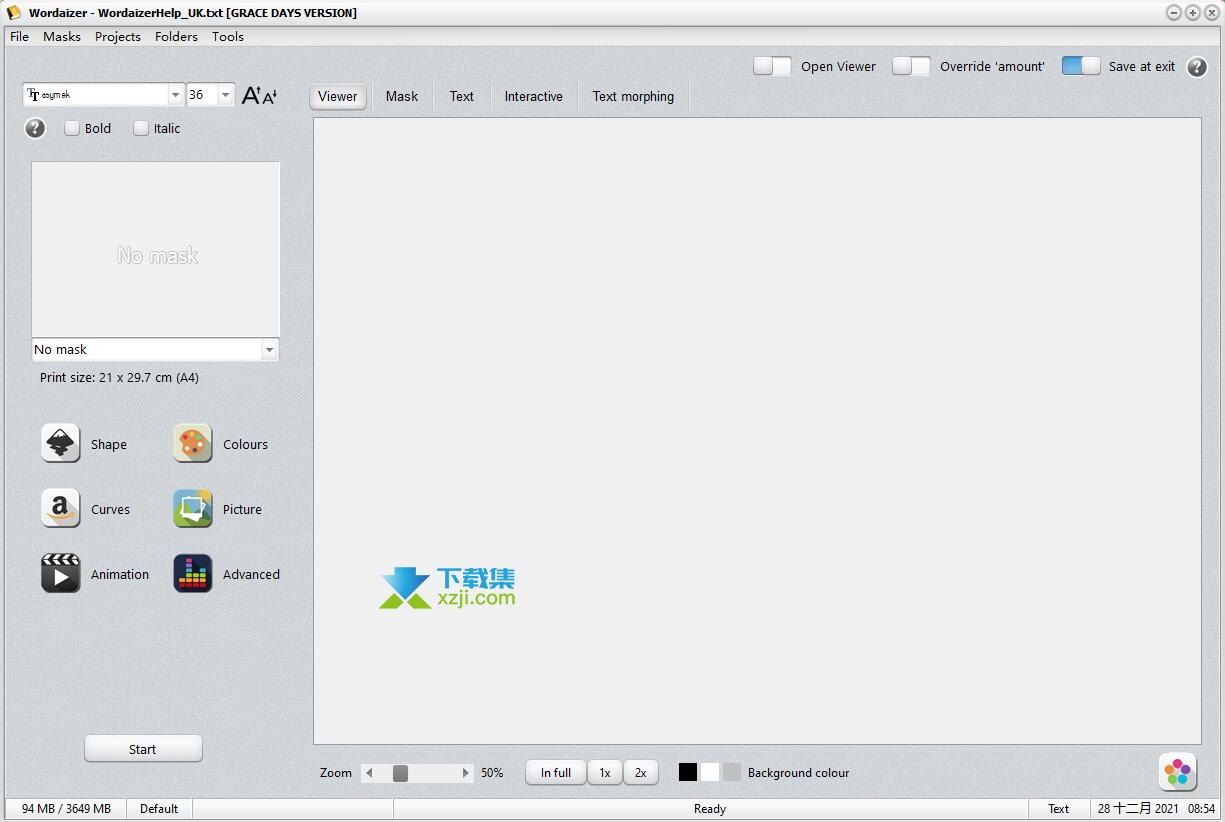The height and width of the screenshot is (822, 1225).
Task: Click the zoom slider left arrow
Action: point(369,772)
